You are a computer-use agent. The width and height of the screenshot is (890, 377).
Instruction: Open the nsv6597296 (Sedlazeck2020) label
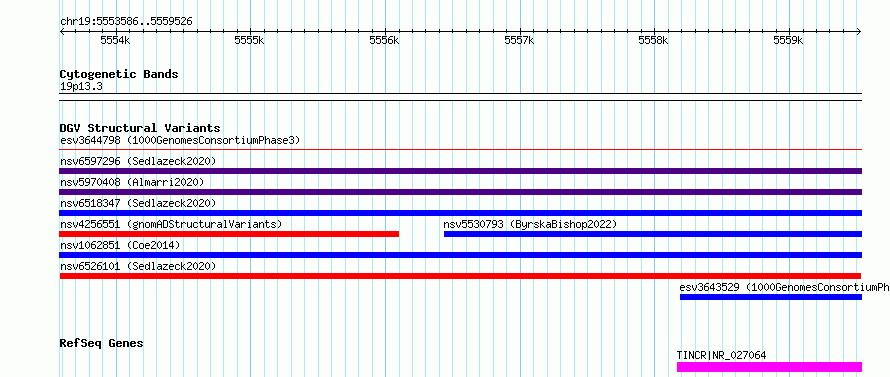point(138,161)
